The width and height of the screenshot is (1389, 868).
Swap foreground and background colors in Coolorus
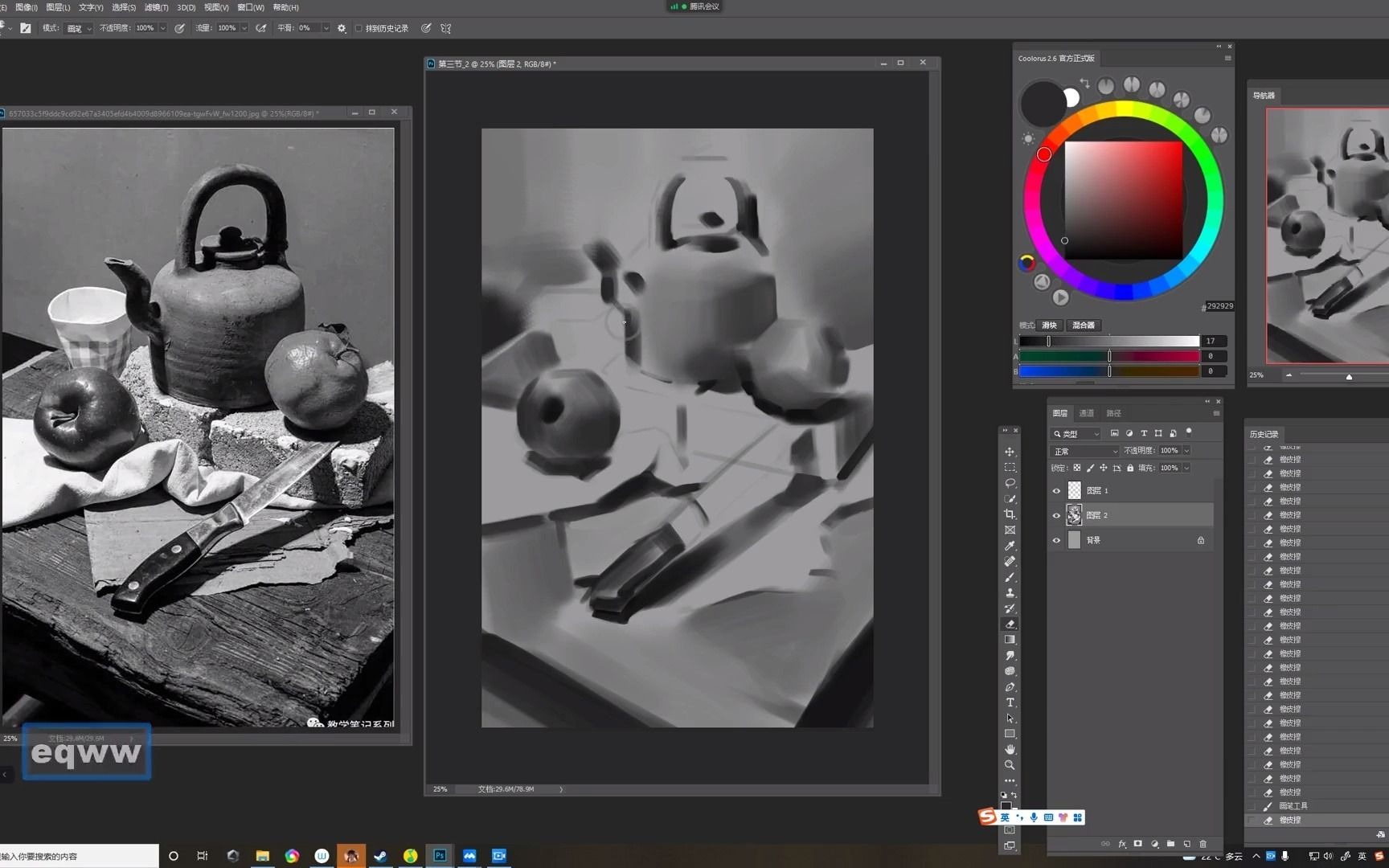pos(1084,83)
